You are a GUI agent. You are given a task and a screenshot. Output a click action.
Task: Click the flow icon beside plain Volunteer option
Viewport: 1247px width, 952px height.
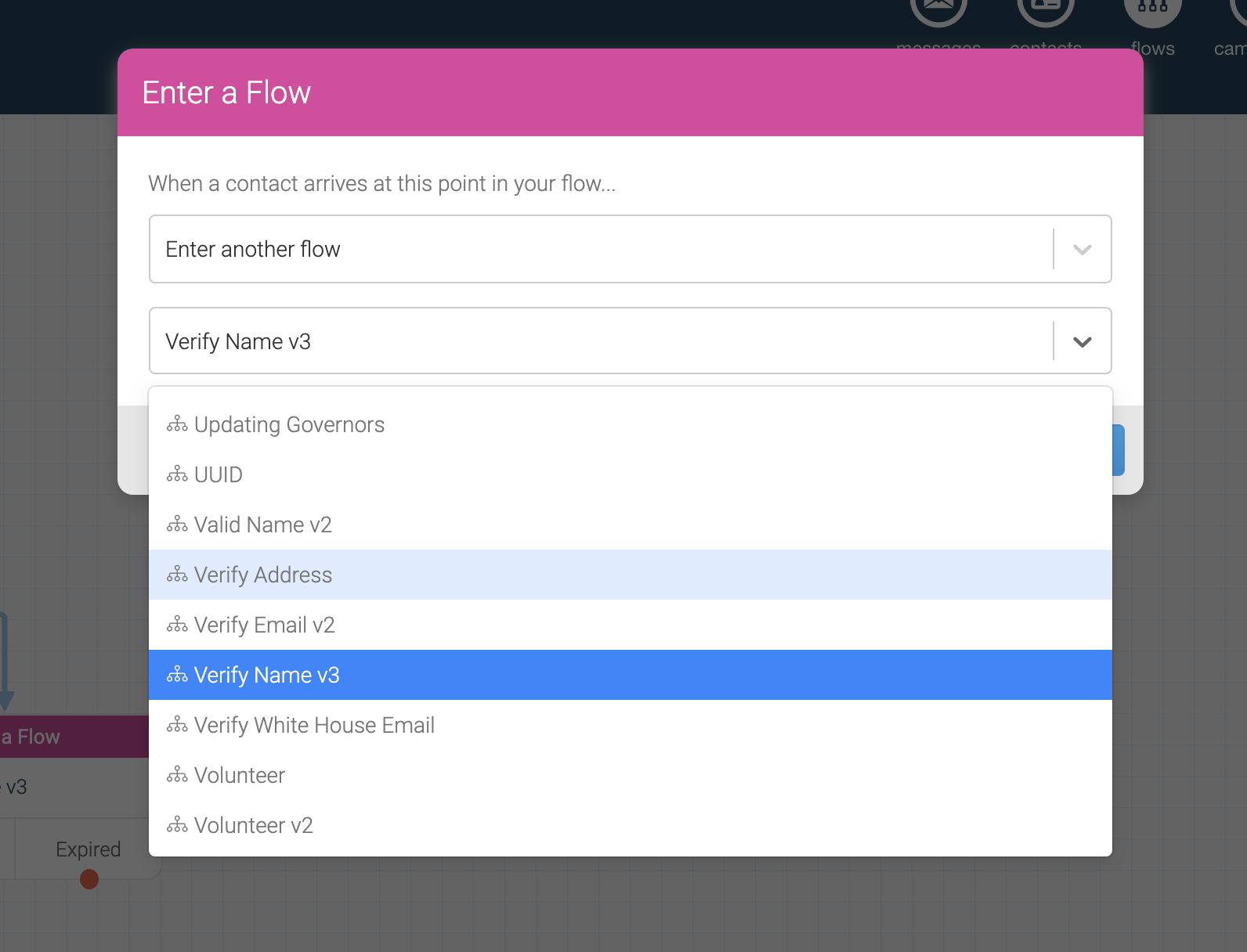177,775
